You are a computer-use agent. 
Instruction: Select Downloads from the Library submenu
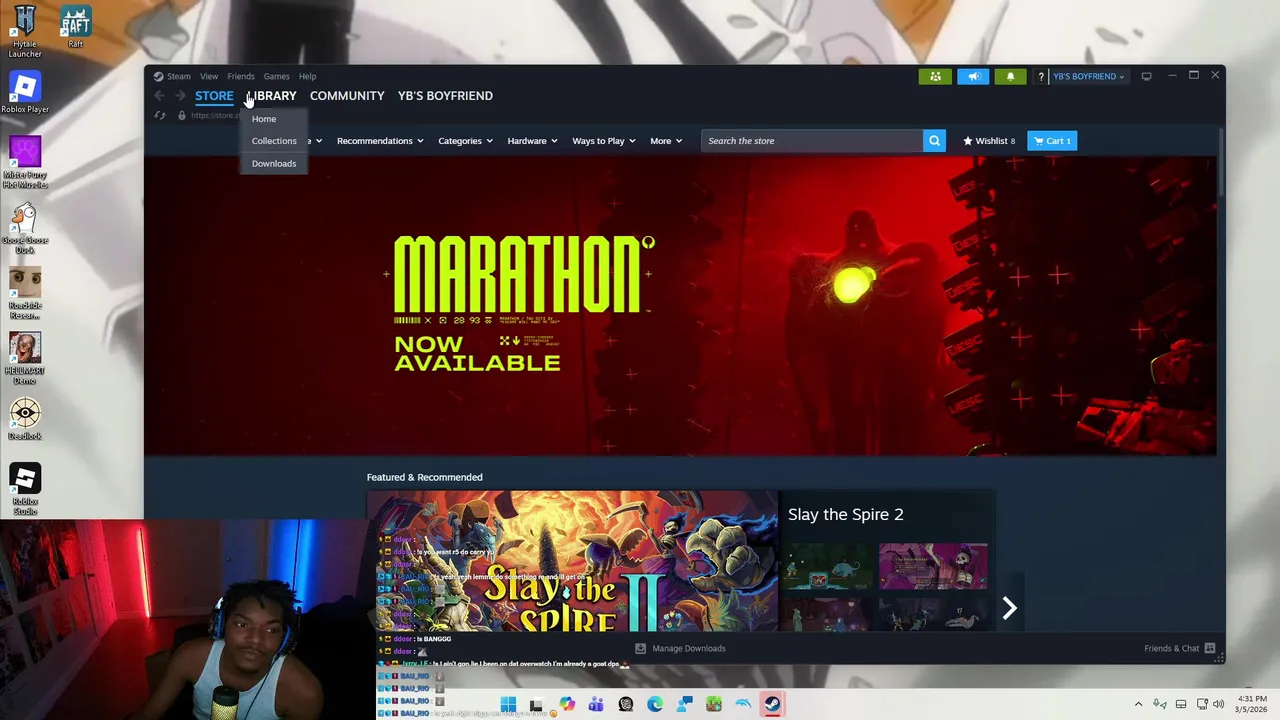click(x=274, y=163)
